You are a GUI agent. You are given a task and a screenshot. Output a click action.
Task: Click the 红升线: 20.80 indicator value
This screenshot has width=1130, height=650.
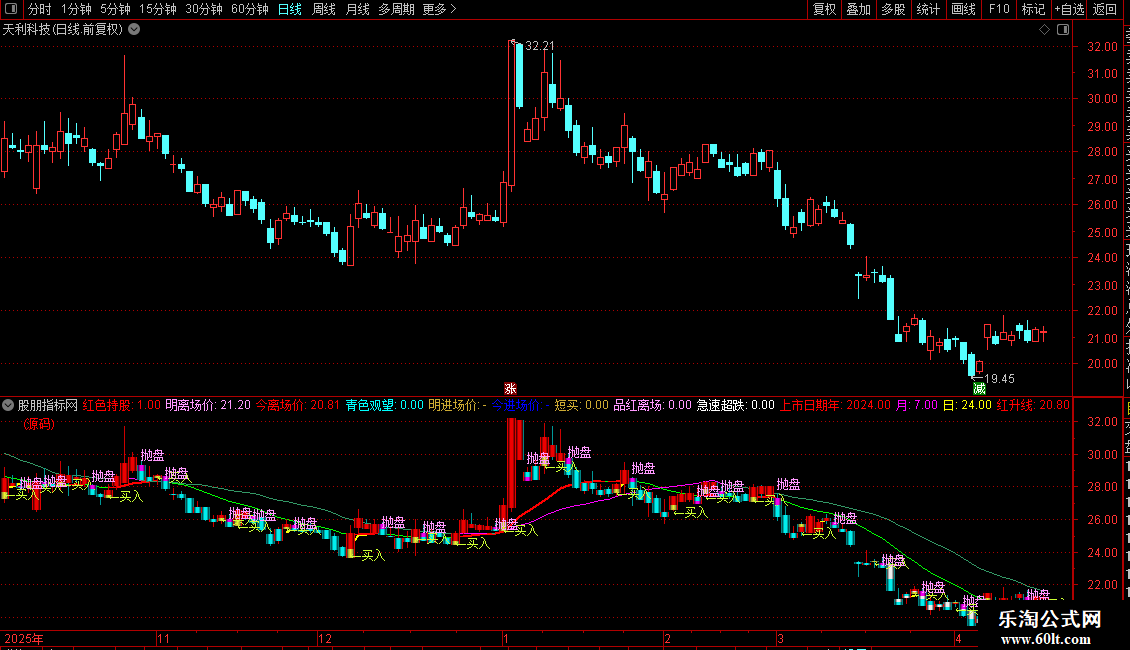point(1033,405)
